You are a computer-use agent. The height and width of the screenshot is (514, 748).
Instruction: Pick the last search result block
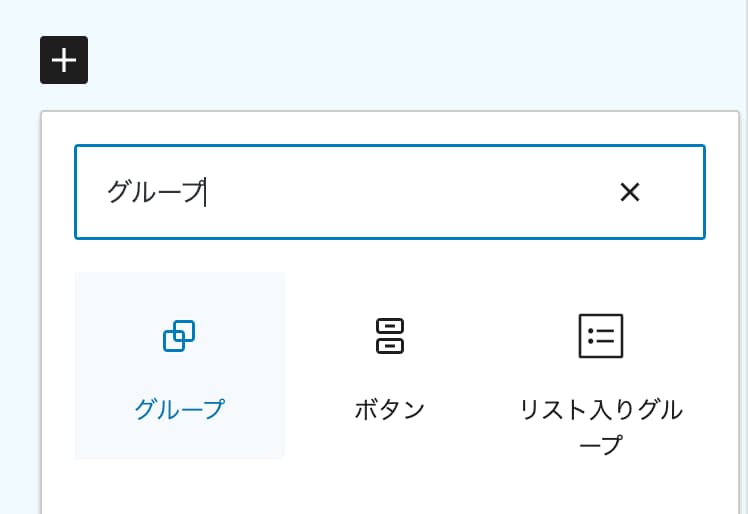point(601,366)
